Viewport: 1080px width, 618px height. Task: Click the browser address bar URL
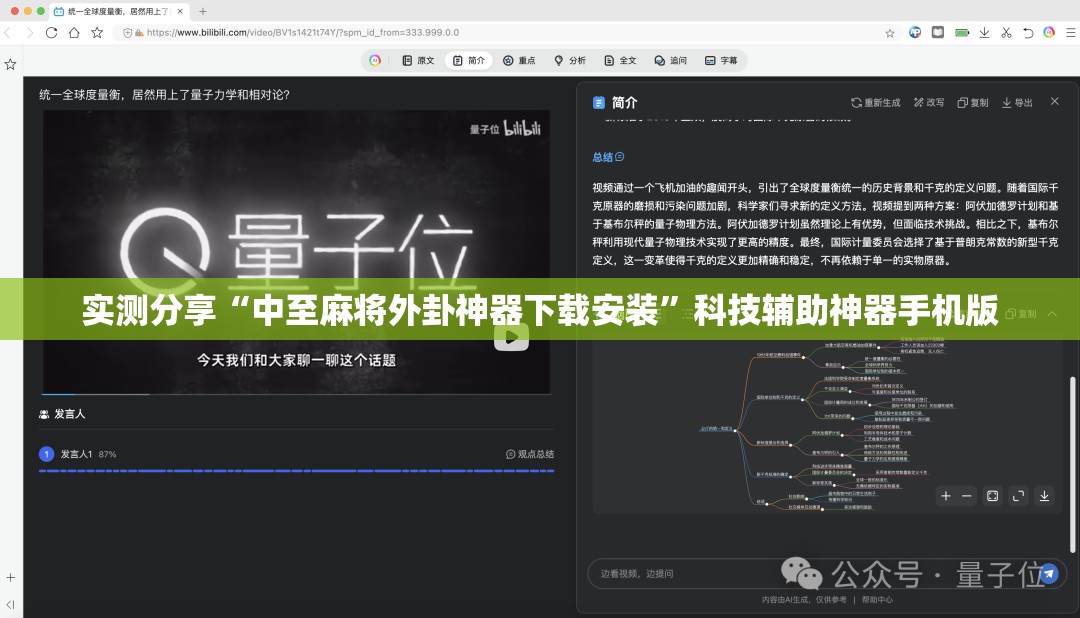pos(303,32)
